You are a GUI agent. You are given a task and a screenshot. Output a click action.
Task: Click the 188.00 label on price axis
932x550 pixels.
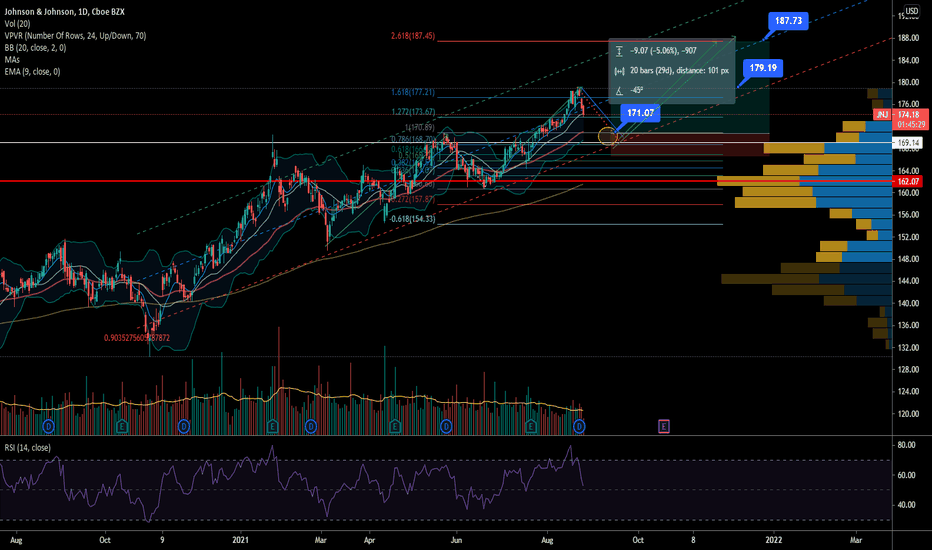pos(908,38)
